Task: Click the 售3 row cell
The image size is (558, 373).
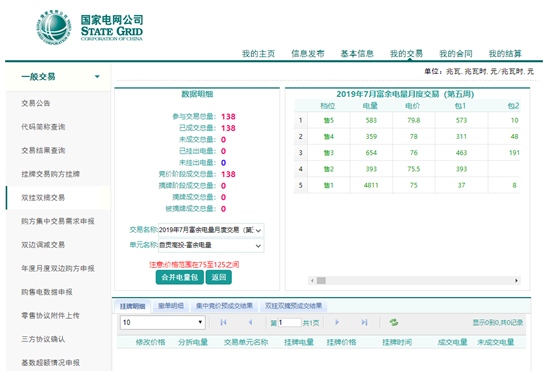Action: [328, 153]
